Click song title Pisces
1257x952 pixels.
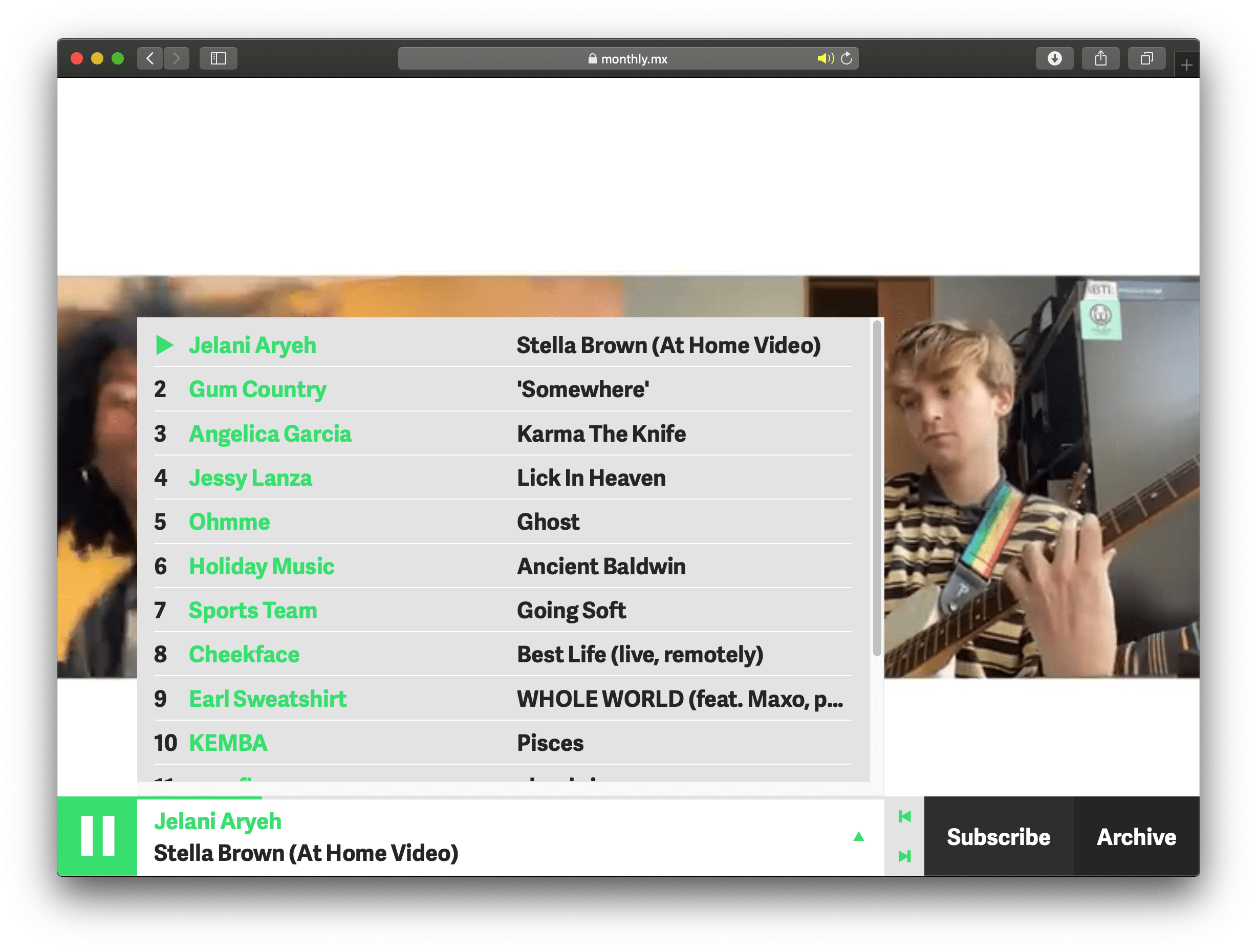click(550, 743)
